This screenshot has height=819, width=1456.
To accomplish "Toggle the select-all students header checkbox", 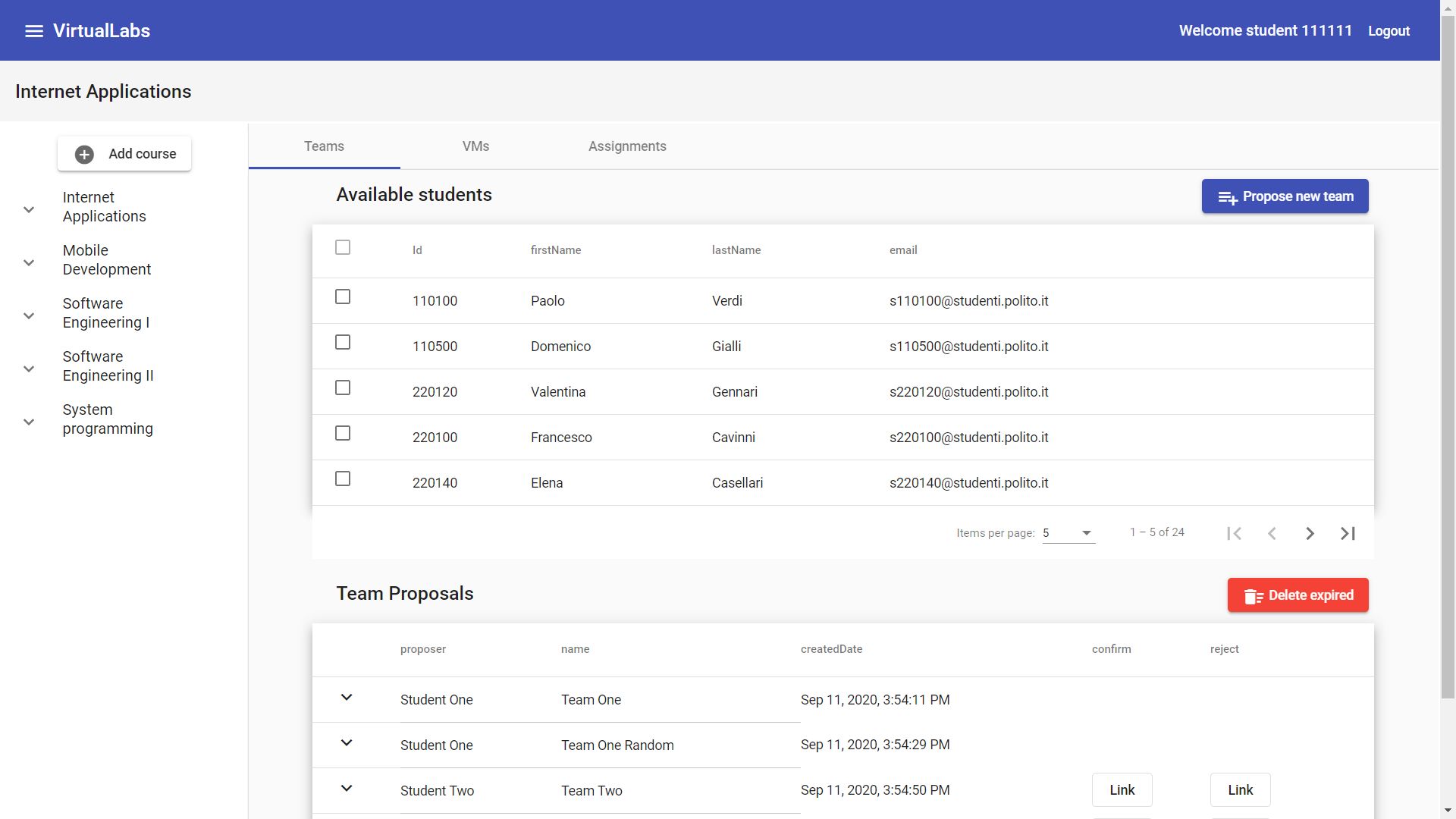I will 343,247.
